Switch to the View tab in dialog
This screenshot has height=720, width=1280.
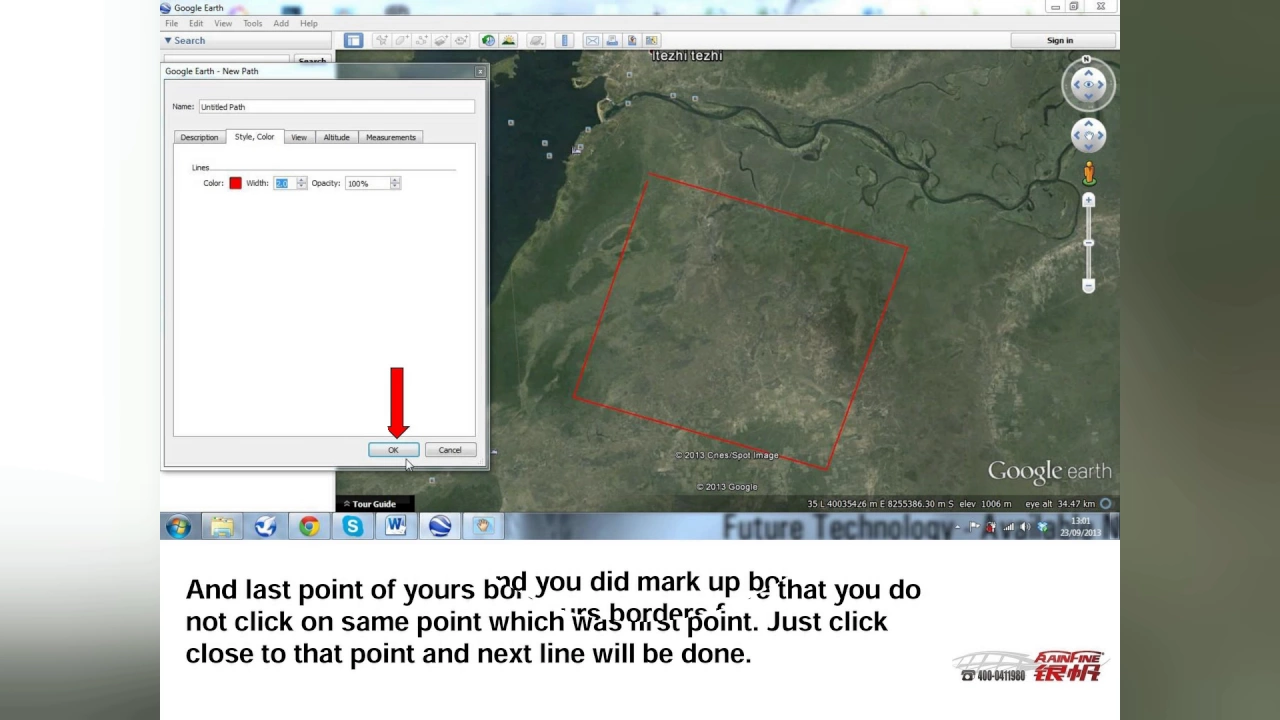click(x=299, y=137)
